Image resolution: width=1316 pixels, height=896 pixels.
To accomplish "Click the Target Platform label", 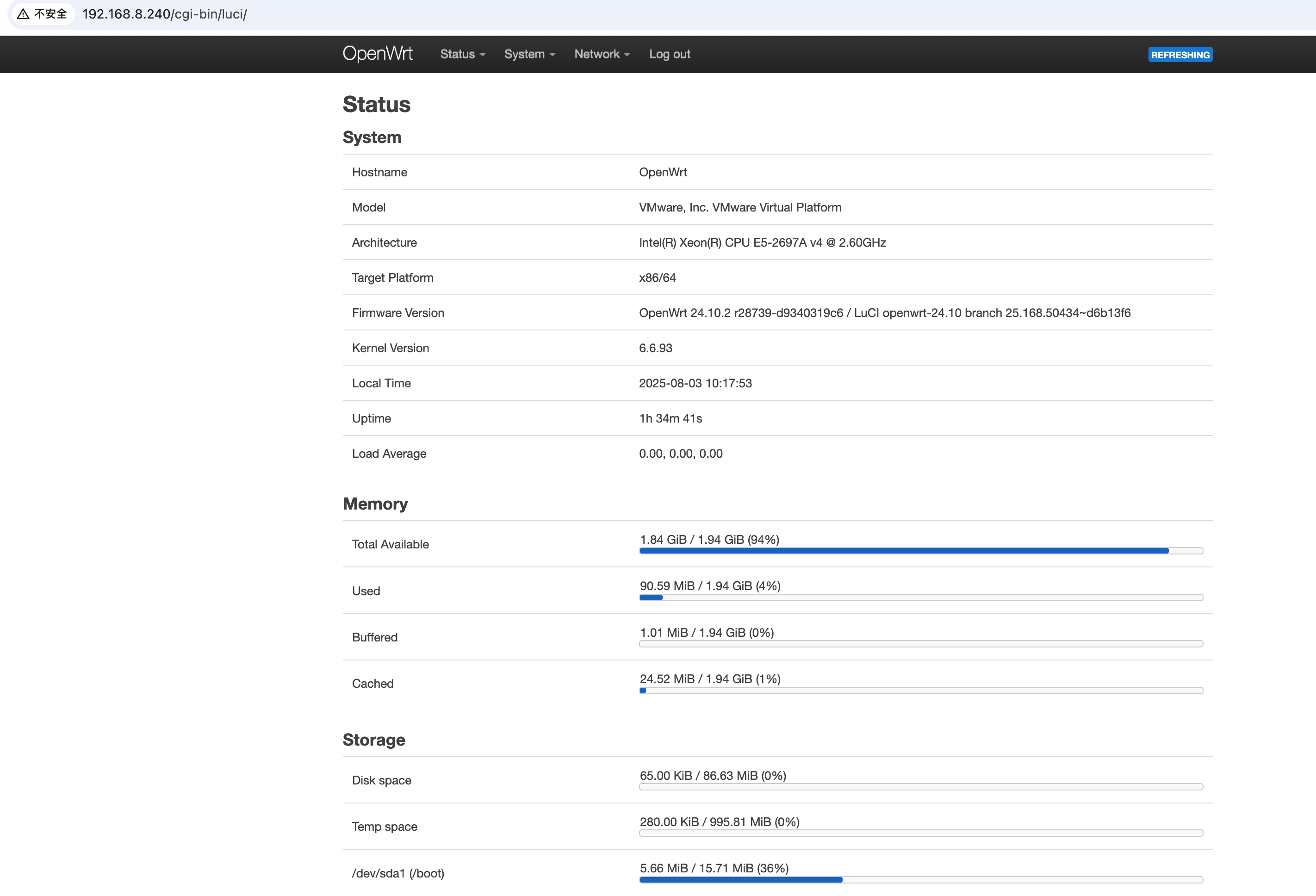I will coord(392,278).
